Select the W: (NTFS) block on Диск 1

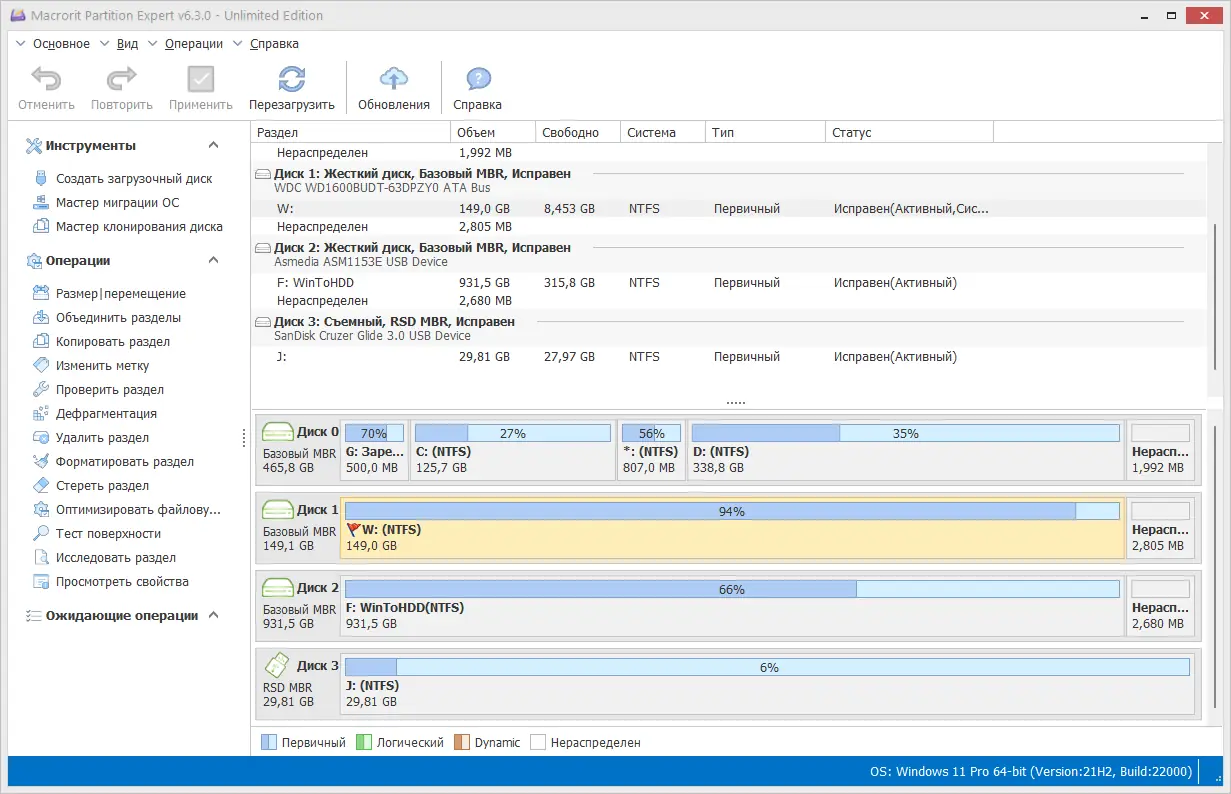(732, 527)
